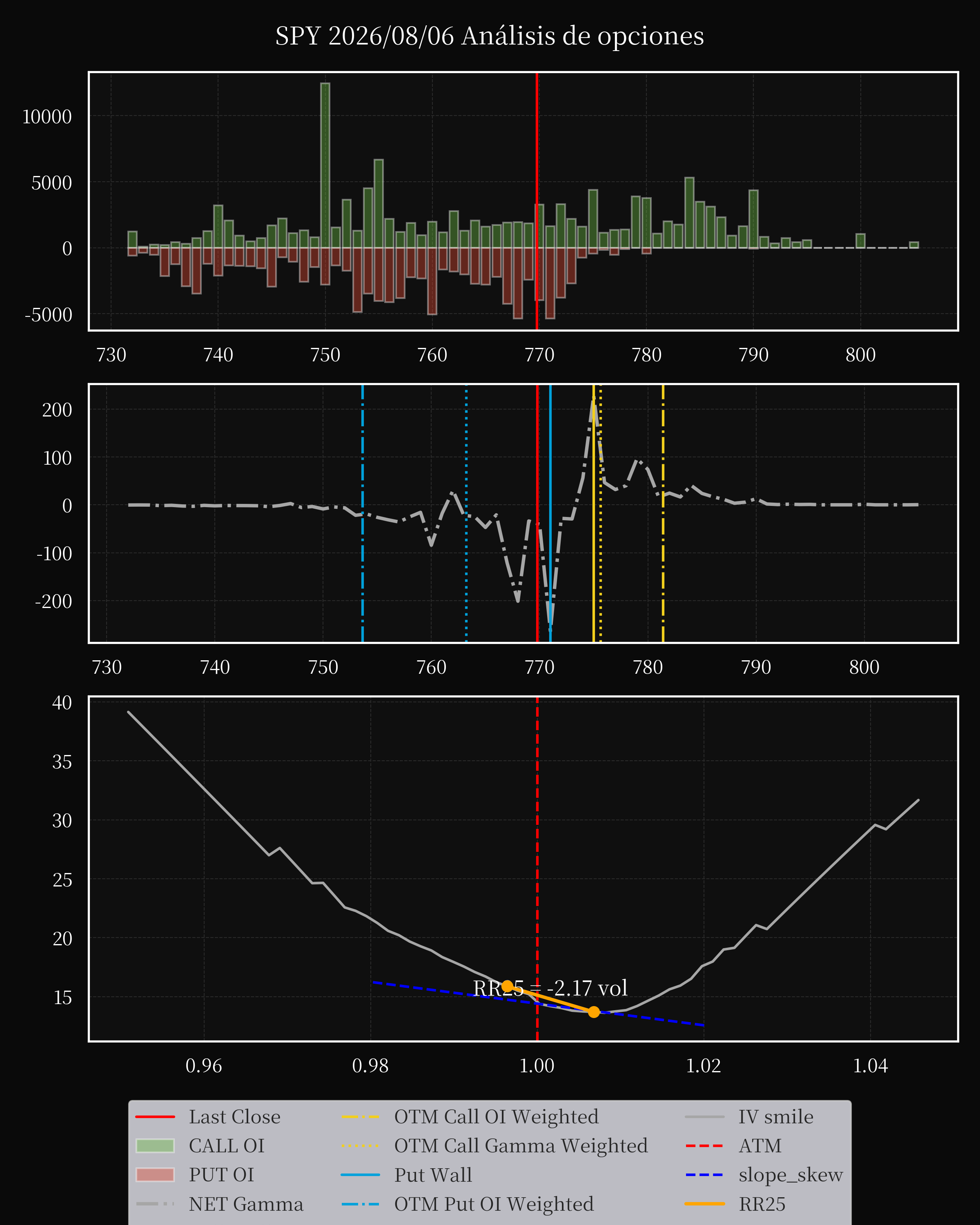980x1225 pixels.
Task: Click the red Last Close legend line sample
Action: 155,1117
